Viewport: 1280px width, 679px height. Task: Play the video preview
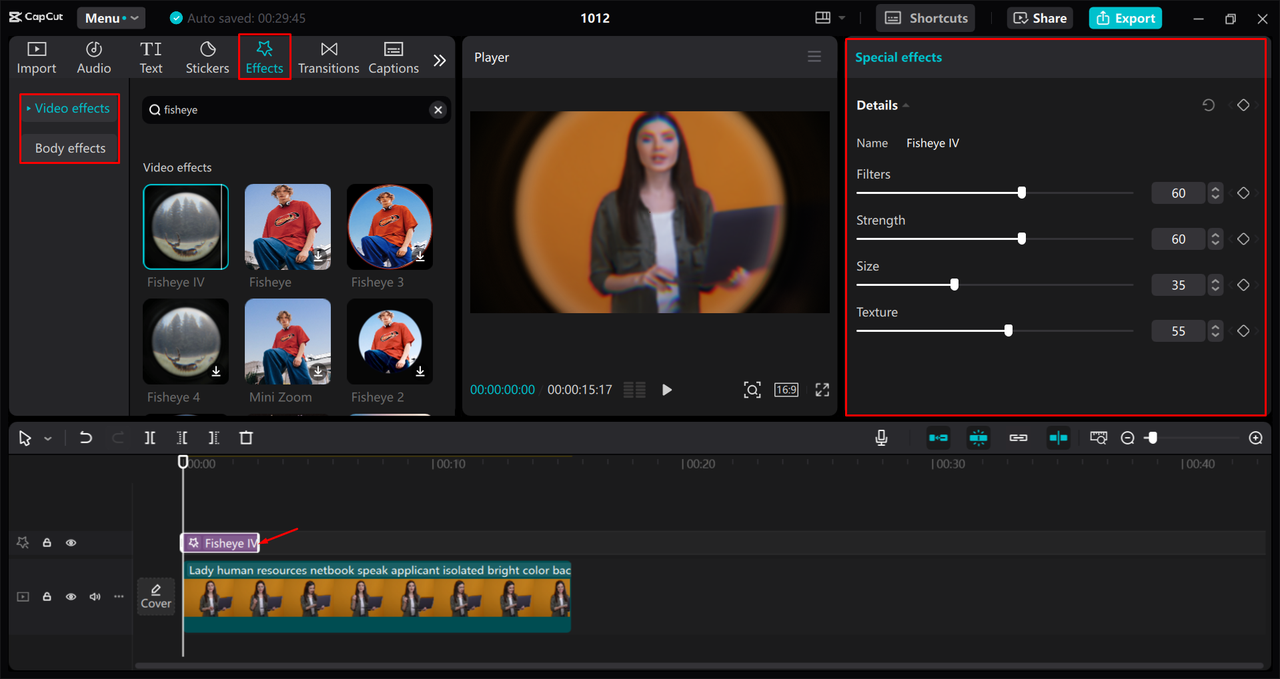click(667, 390)
